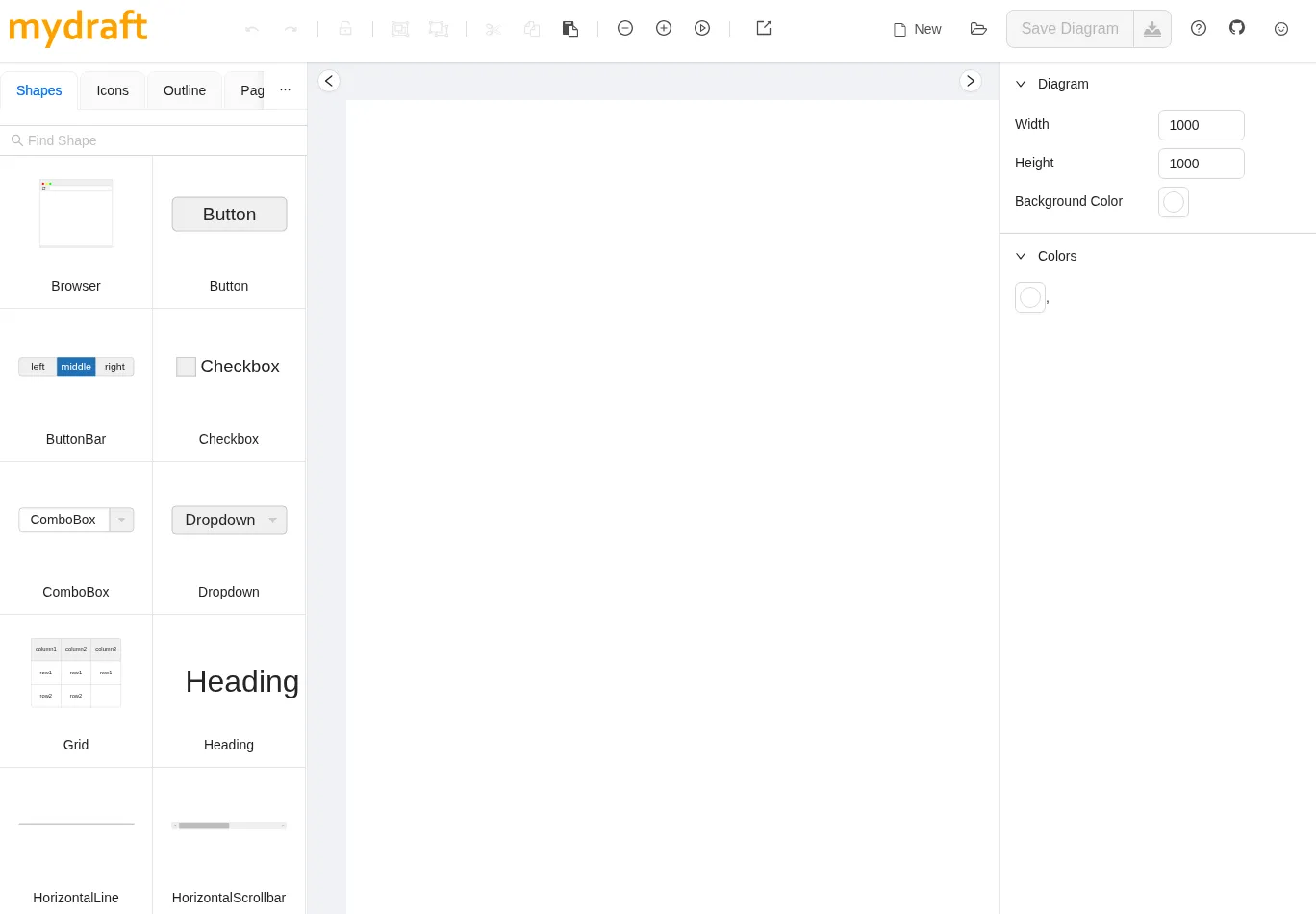This screenshot has height=914, width=1316.
Task: Click the play circle icon in toolbar
Action: coord(702,29)
